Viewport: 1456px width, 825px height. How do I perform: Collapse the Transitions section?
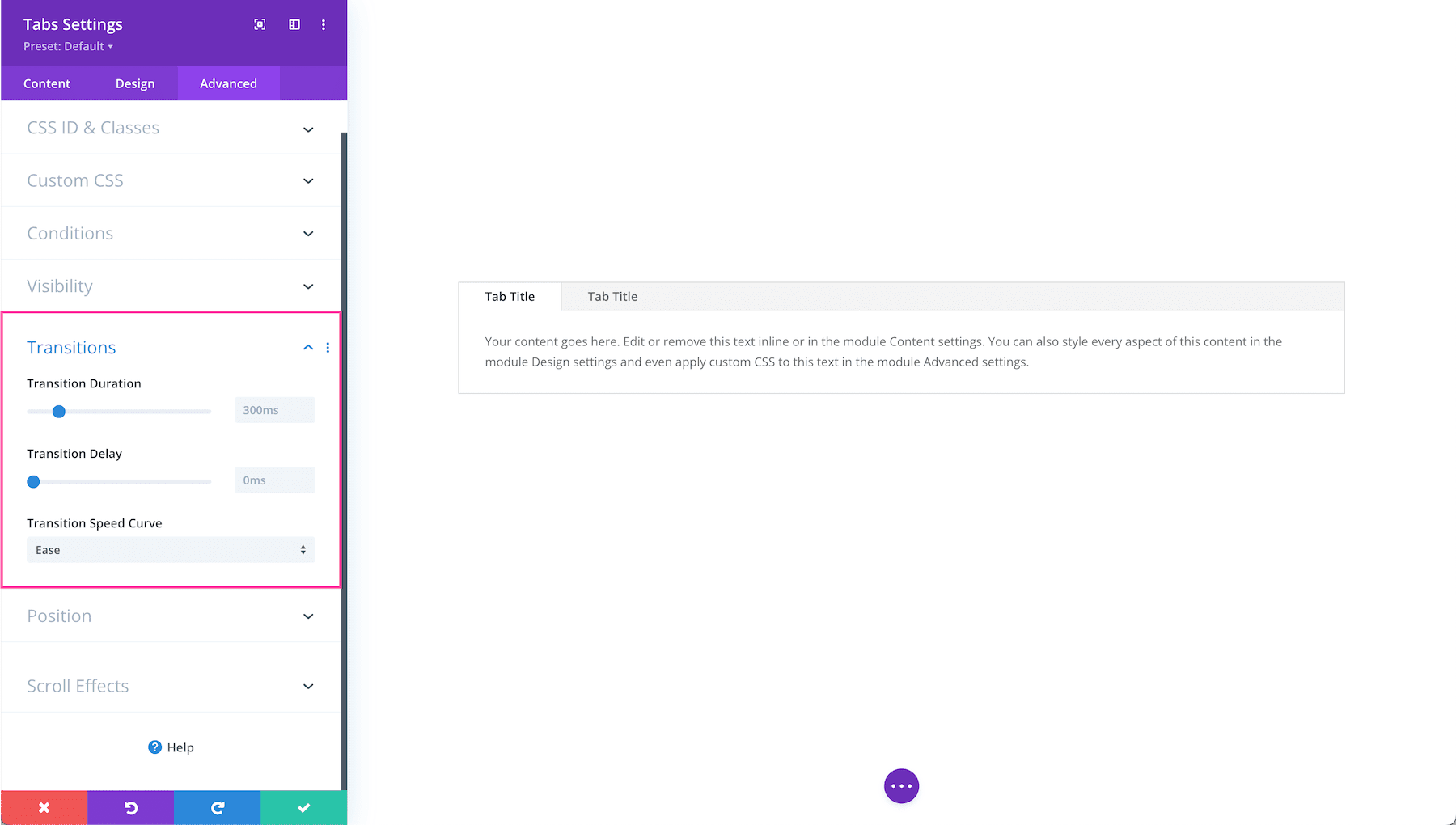coord(307,347)
